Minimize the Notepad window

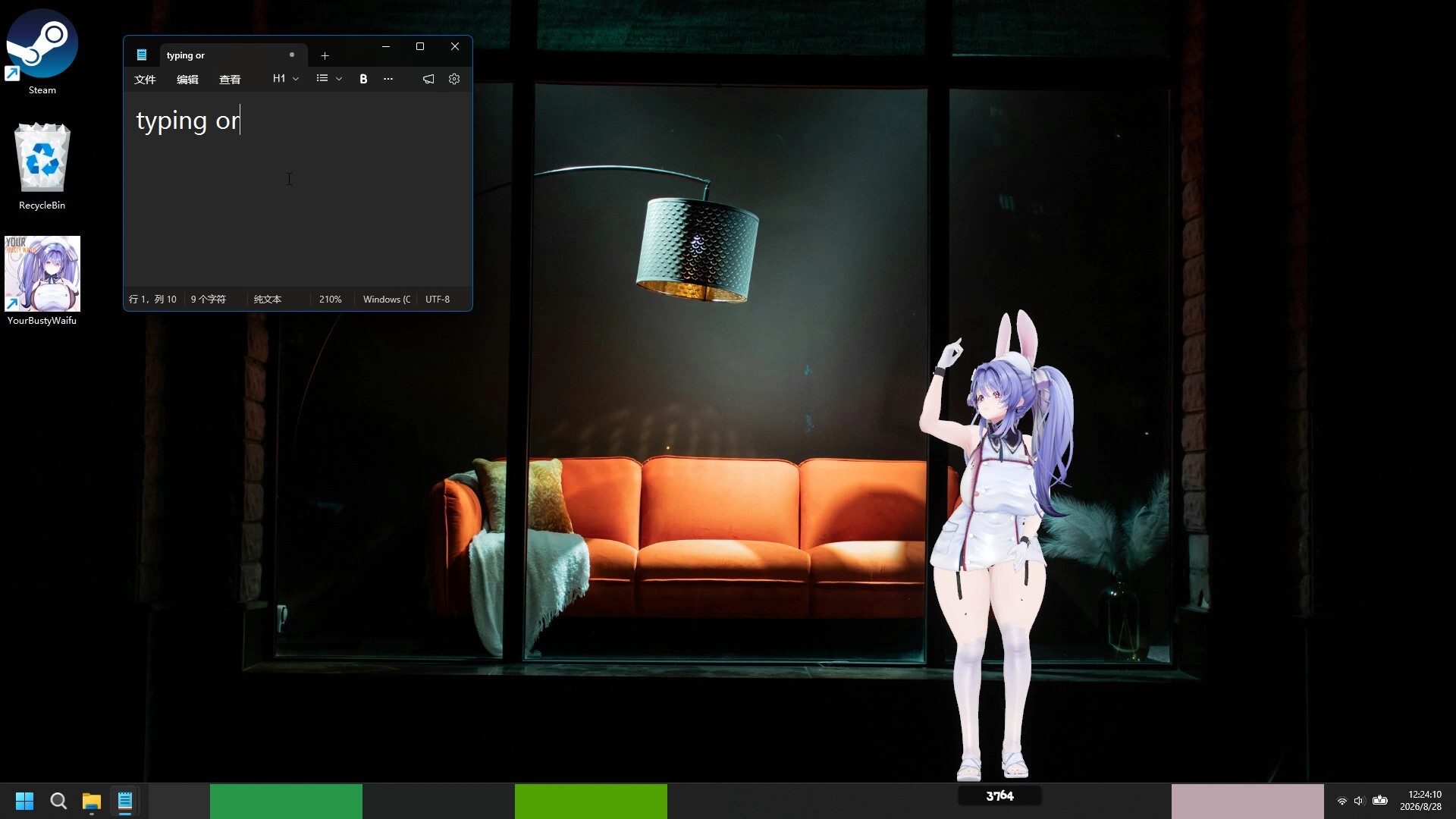point(386,46)
